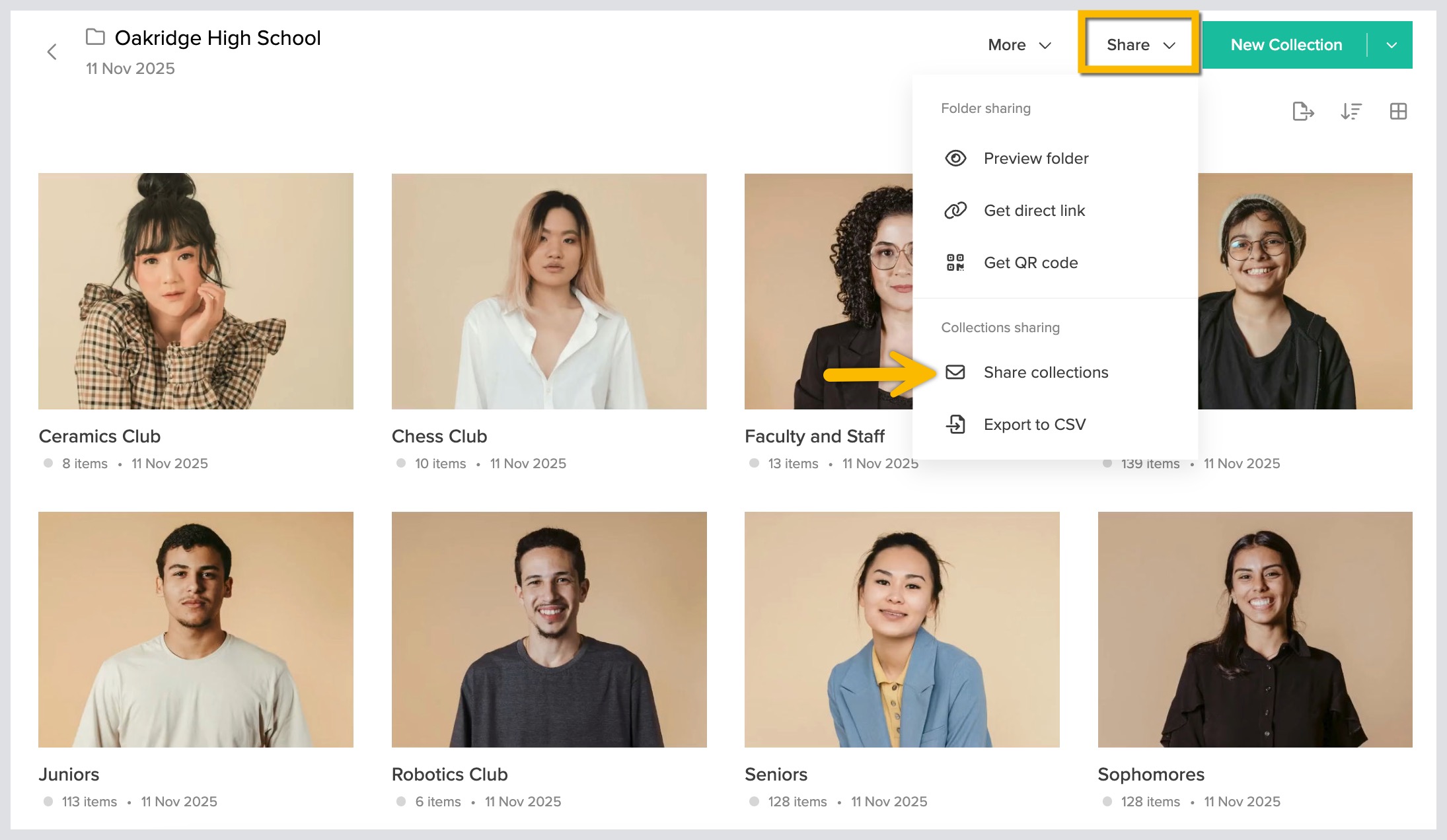
Task: Open the Chess Club cover photo
Action: 549,291
